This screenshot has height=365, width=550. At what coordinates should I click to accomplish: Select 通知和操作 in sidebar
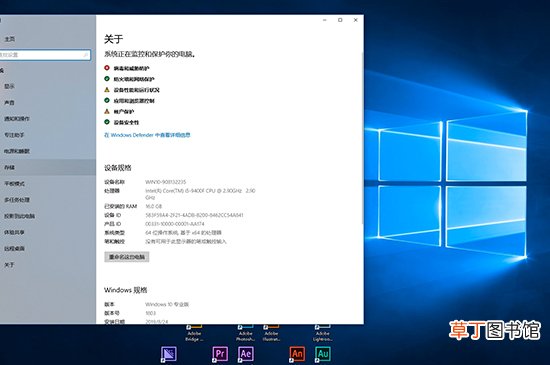point(17,119)
